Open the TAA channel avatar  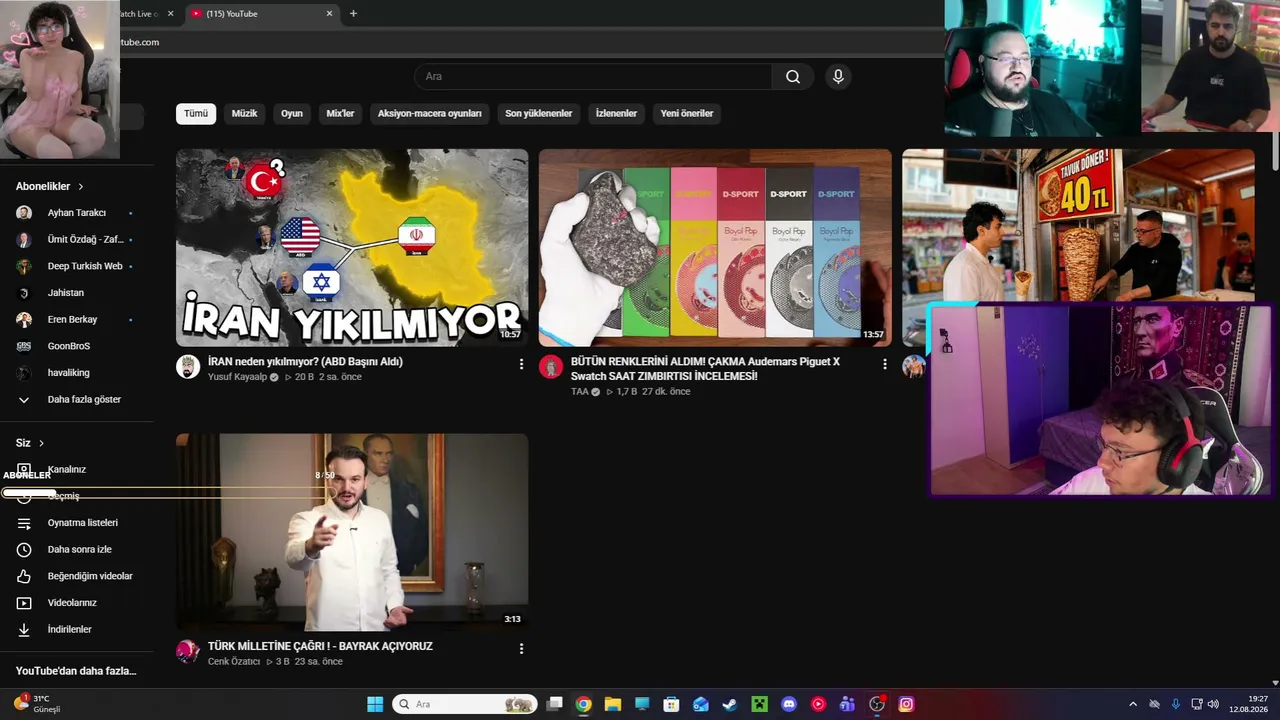(551, 366)
